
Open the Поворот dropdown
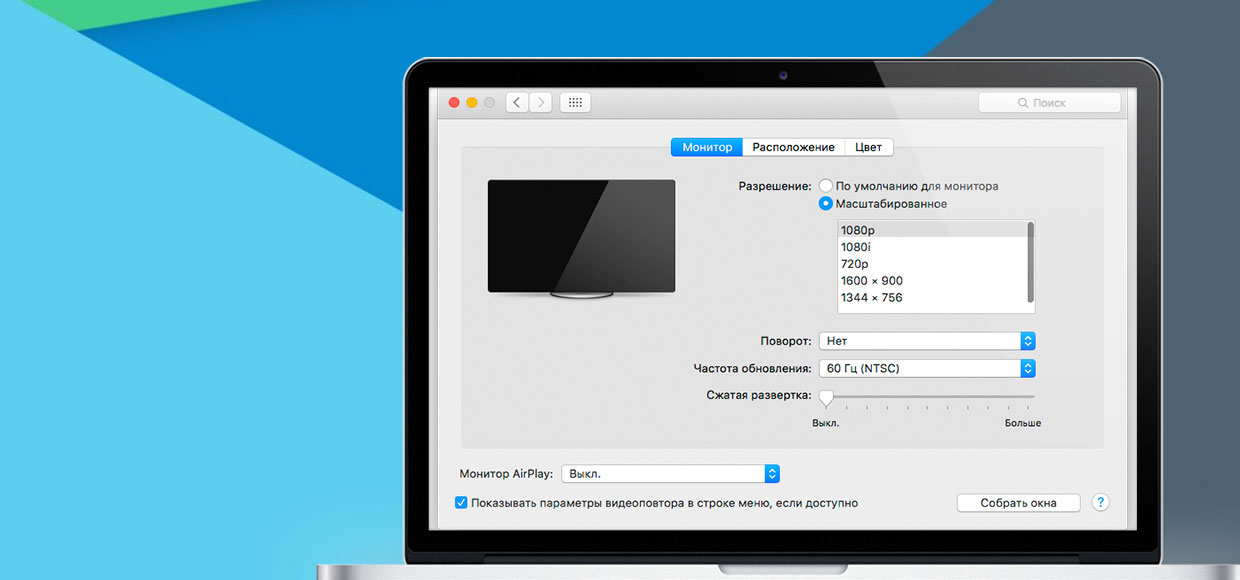click(x=927, y=341)
